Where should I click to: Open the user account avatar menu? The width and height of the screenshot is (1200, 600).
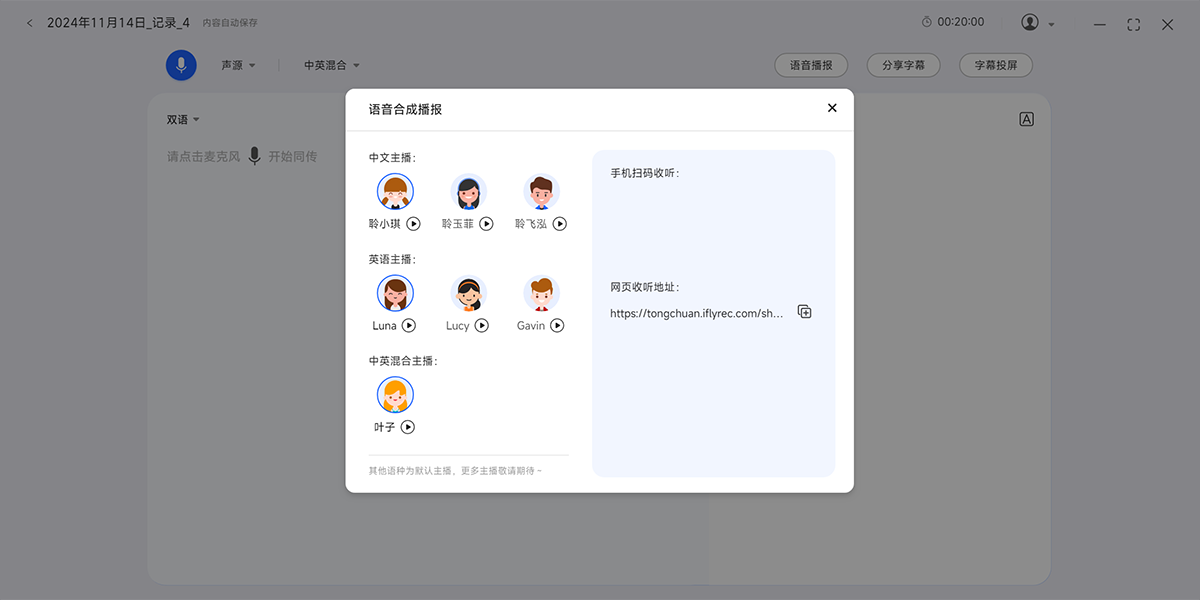1030,22
